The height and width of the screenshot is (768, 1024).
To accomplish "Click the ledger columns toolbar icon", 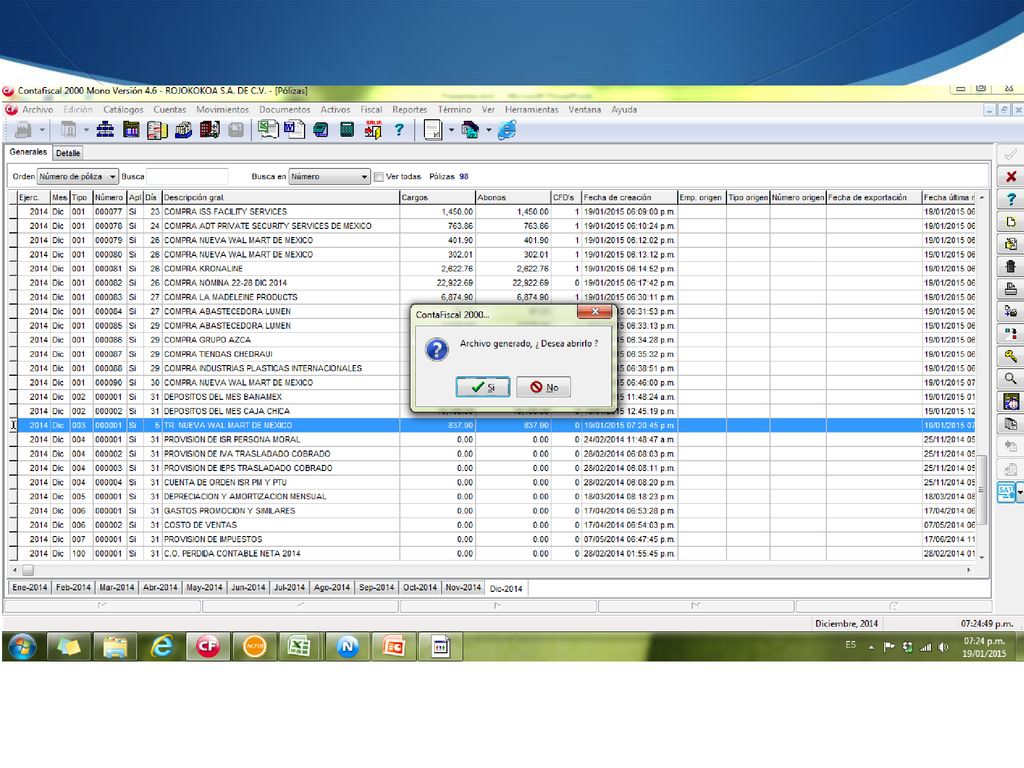I will point(131,130).
